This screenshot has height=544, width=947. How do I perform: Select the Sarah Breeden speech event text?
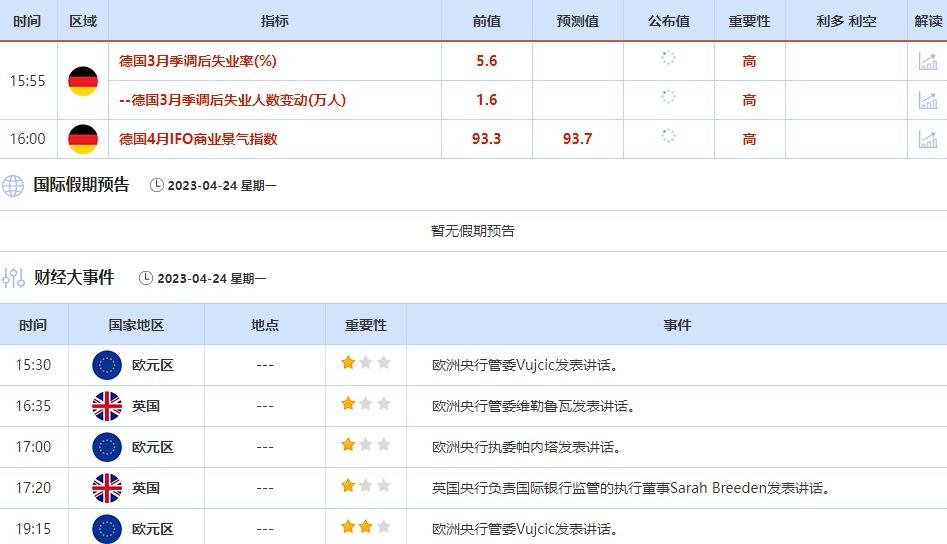click(x=631, y=488)
